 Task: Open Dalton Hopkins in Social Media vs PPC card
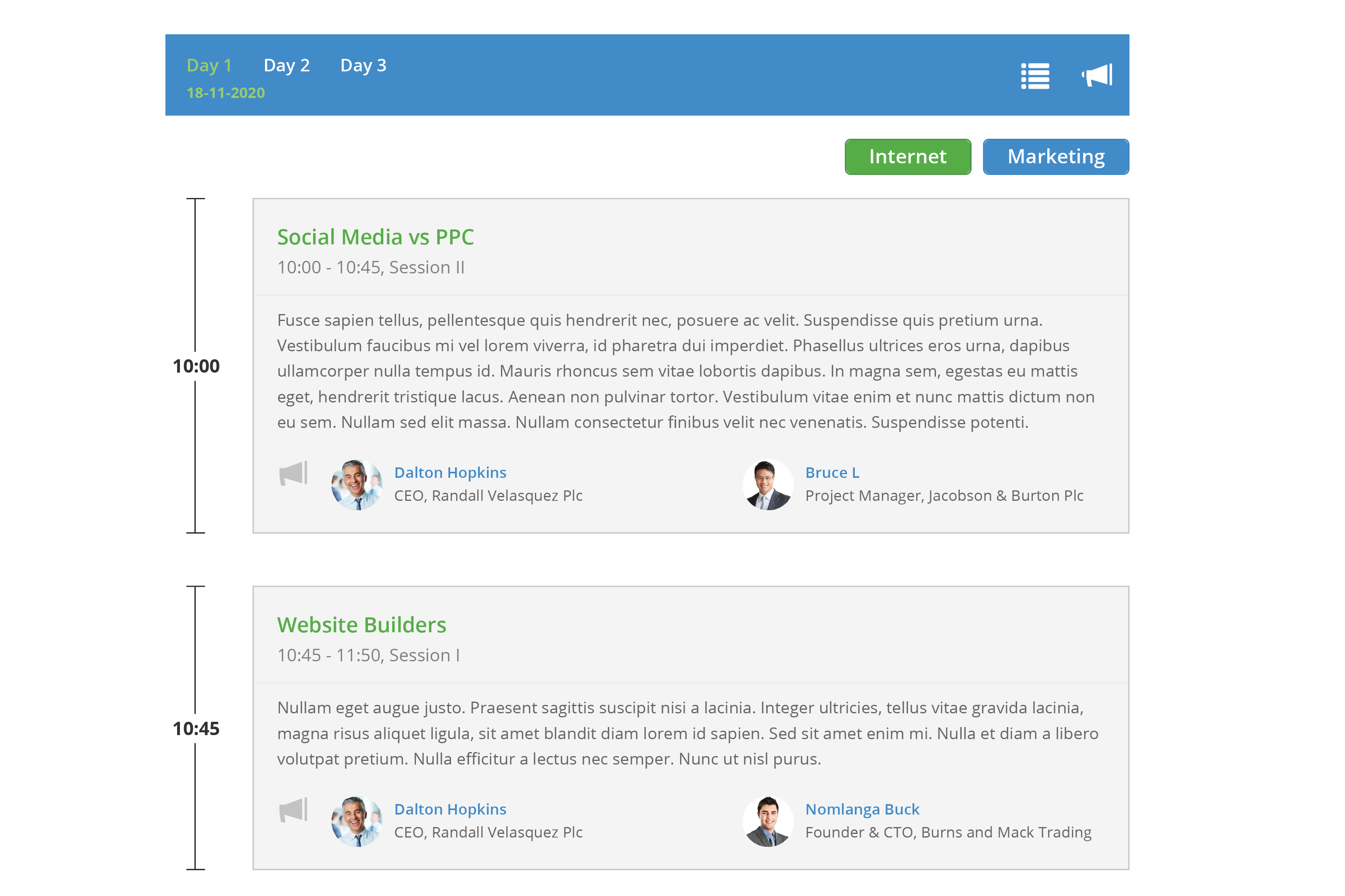pyautogui.click(x=451, y=473)
